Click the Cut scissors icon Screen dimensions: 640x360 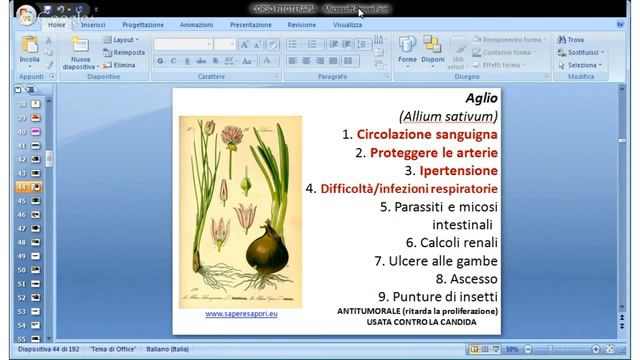[49, 40]
